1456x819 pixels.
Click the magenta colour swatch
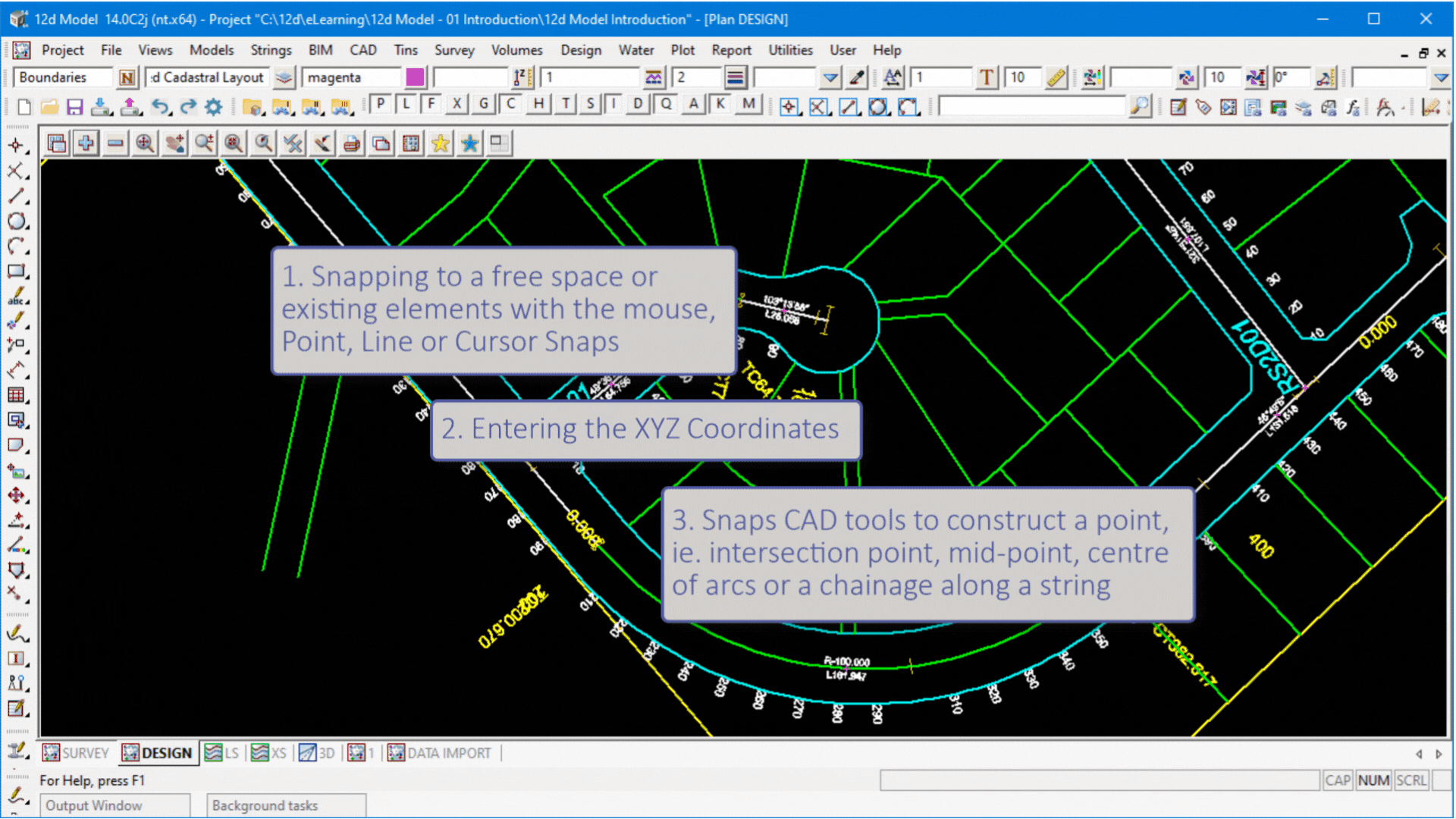point(414,77)
